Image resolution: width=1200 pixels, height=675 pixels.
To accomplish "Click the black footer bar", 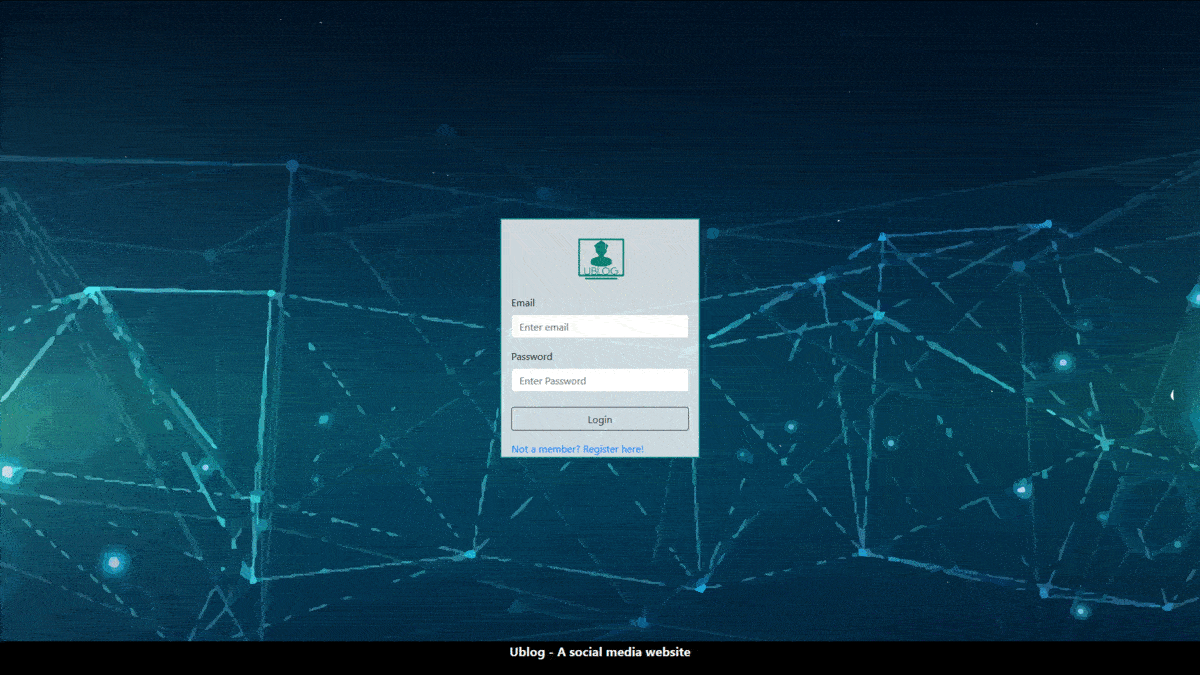I will (x=300, y=657).
